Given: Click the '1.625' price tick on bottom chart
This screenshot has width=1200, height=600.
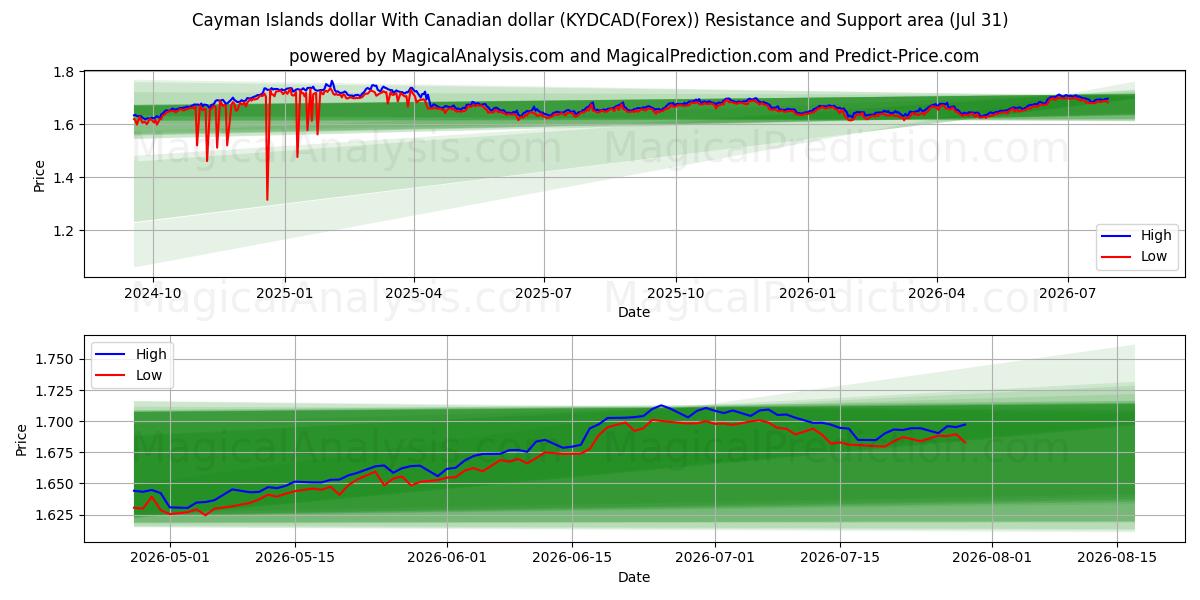Looking at the screenshot, I should point(56,515).
